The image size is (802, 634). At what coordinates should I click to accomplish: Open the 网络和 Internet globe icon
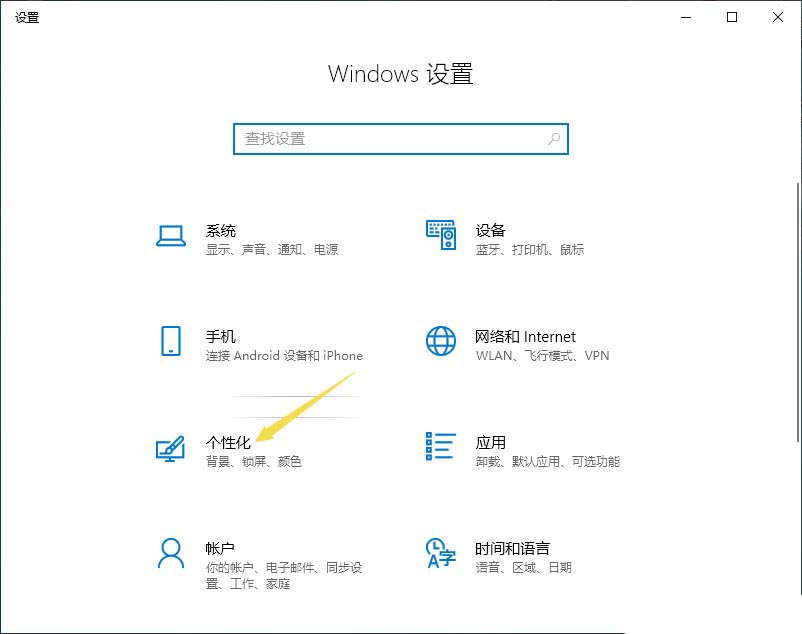point(441,341)
